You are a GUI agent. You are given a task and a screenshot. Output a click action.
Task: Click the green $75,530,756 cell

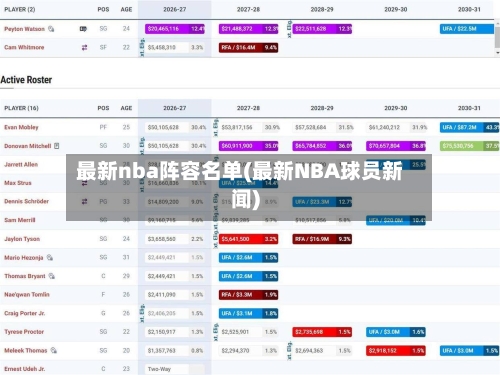(x=469, y=146)
